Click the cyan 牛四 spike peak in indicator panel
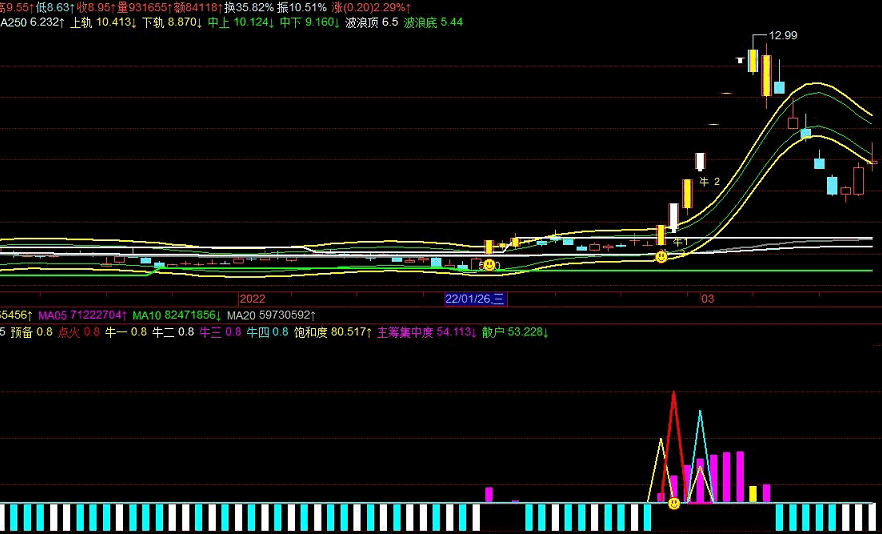 [x=700, y=412]
